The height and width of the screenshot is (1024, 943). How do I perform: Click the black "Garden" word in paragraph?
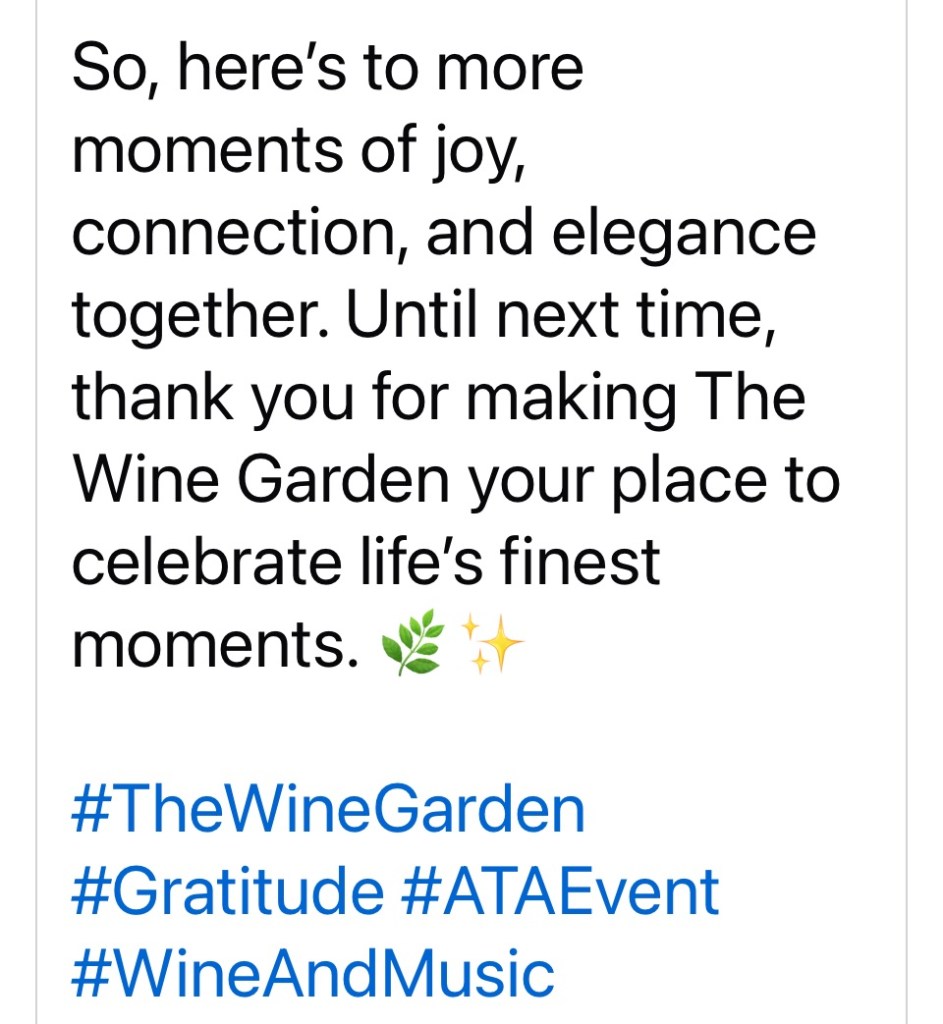point(334,480)
